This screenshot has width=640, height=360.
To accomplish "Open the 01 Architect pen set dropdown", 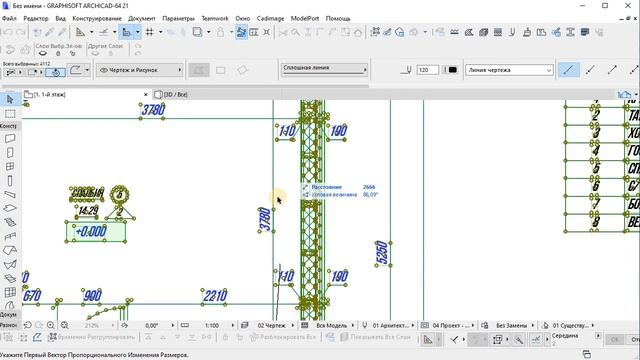I will (x=391, y=325).
